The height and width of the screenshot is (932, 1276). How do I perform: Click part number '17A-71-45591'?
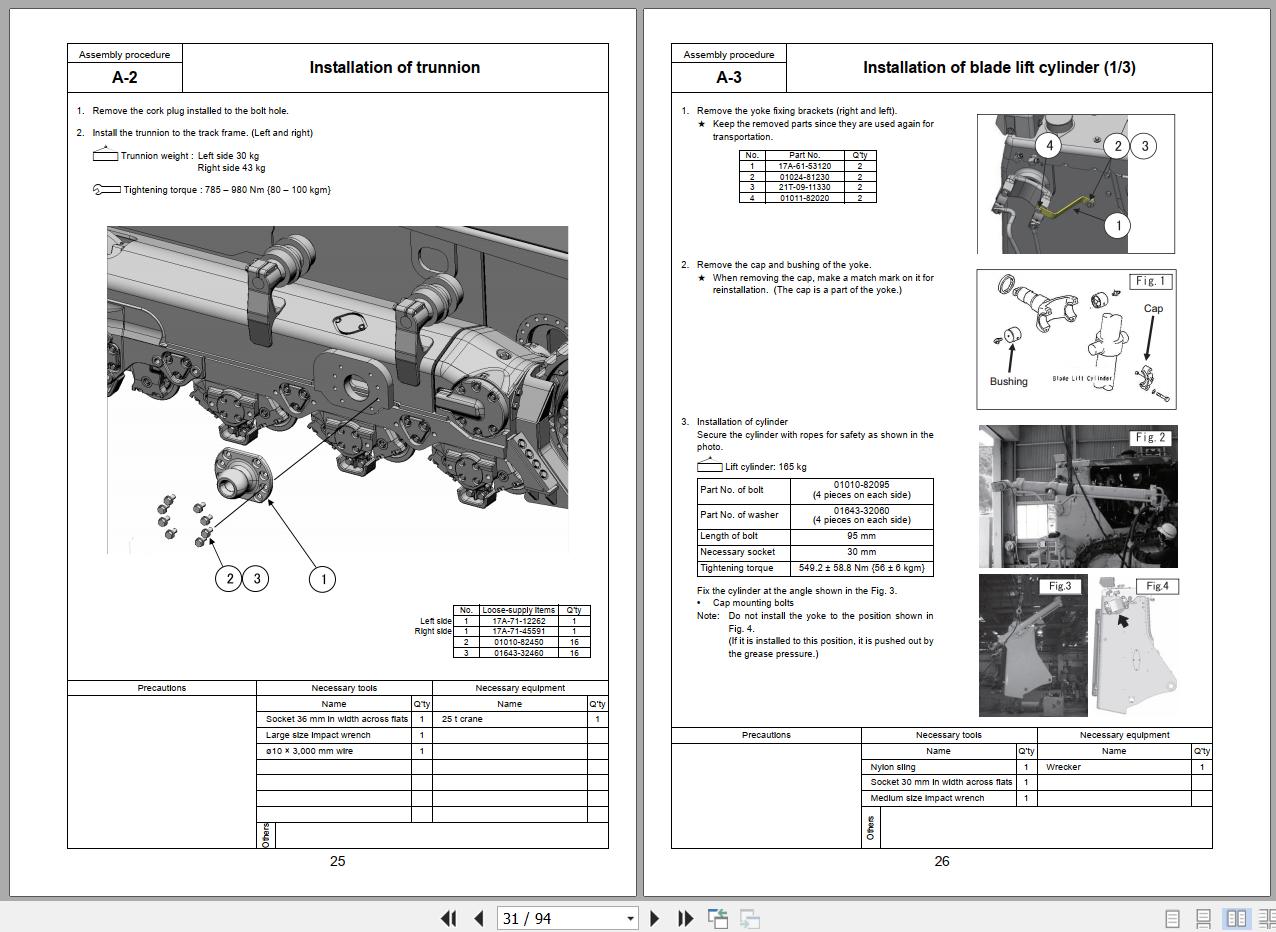tap(518, 631)
